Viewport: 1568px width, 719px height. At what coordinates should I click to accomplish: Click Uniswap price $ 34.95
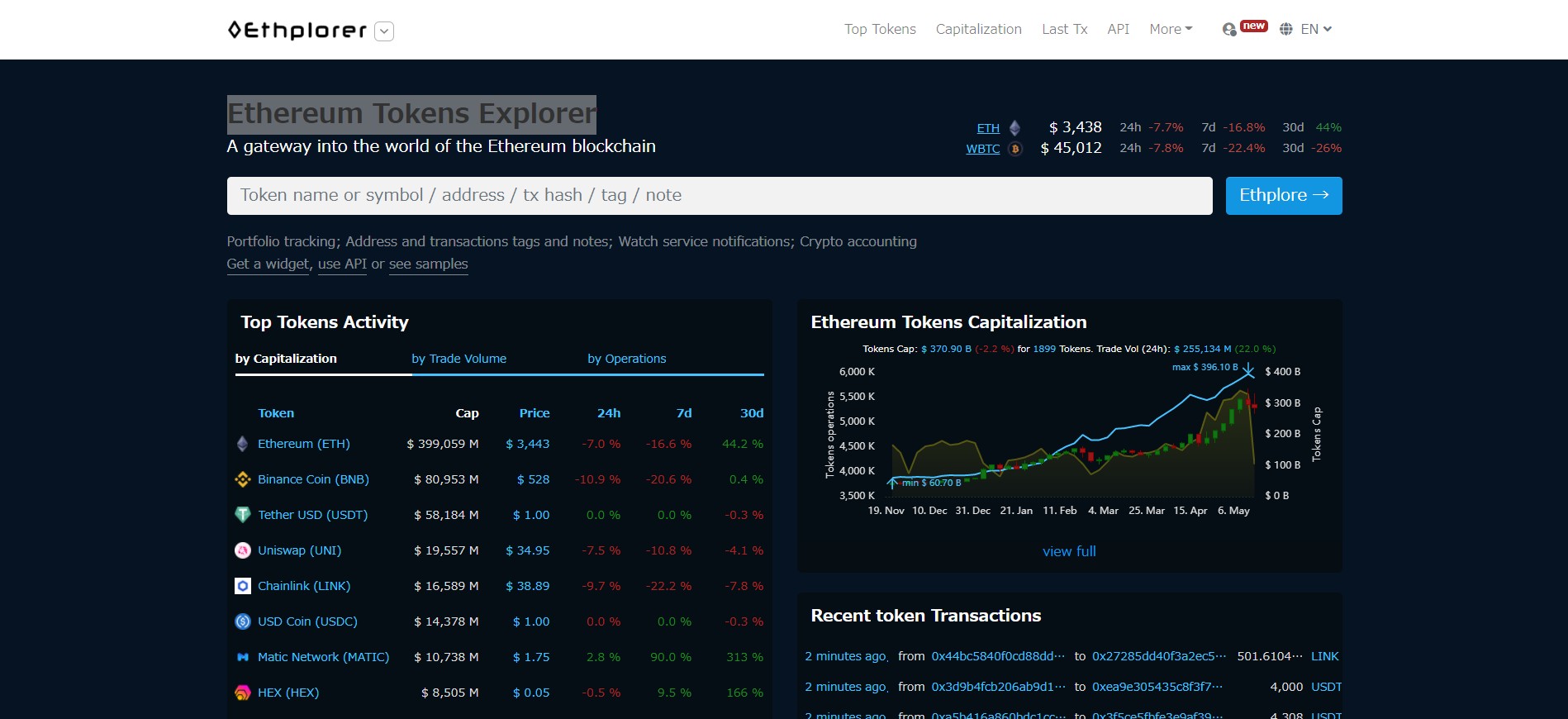click(528, 550)
